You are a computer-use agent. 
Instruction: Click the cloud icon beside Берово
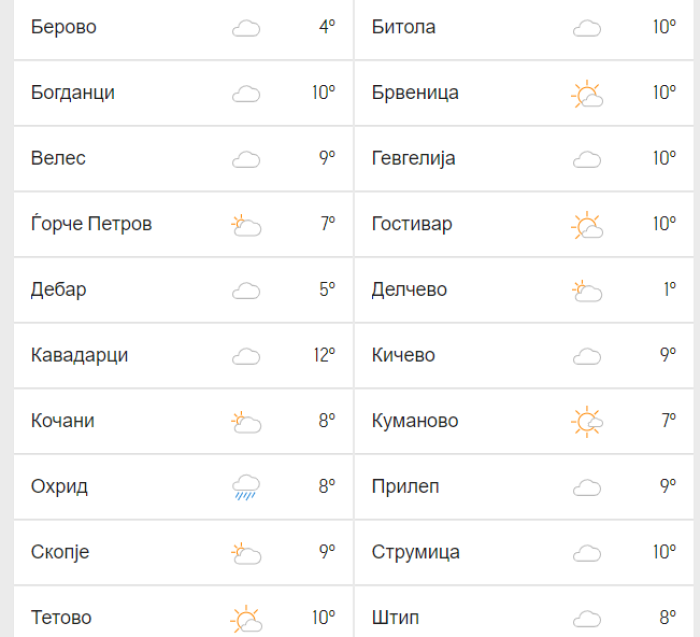tap(246, 28)
